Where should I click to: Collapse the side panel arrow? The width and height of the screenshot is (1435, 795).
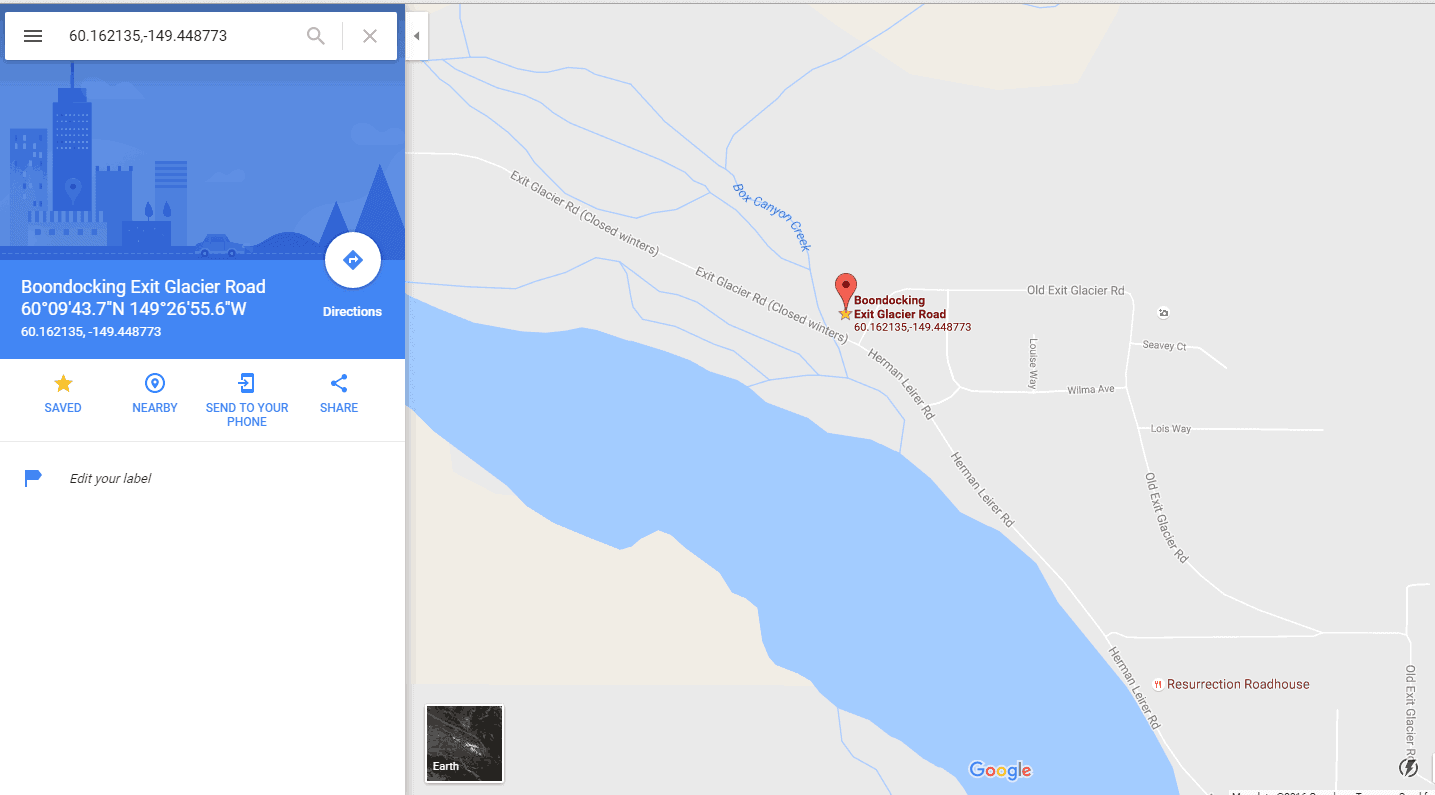pos(417,36)
